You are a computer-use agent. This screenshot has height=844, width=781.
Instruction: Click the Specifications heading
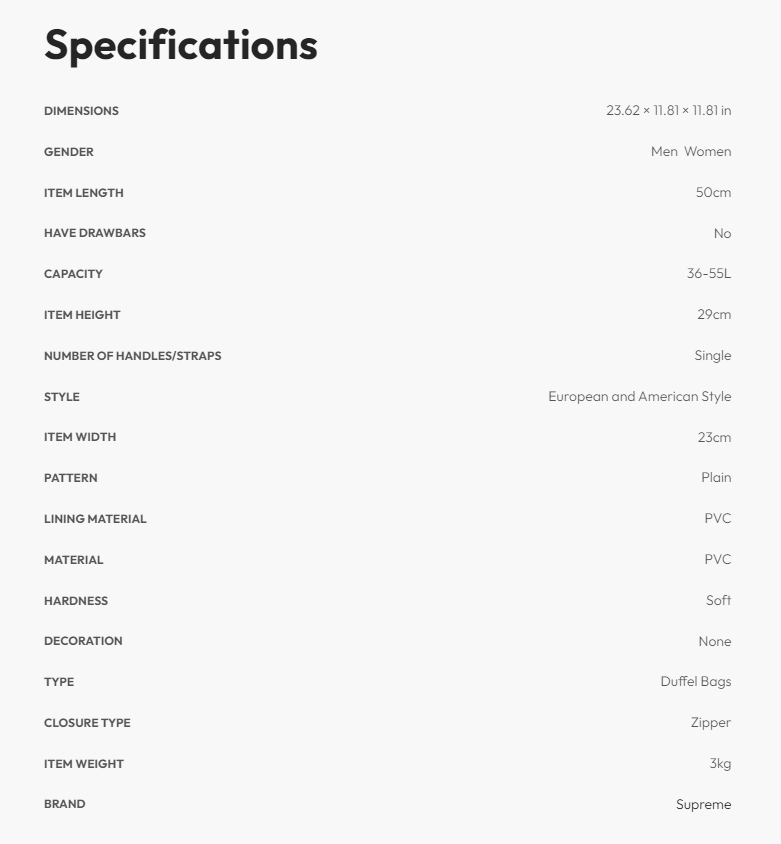click(181, 45)
